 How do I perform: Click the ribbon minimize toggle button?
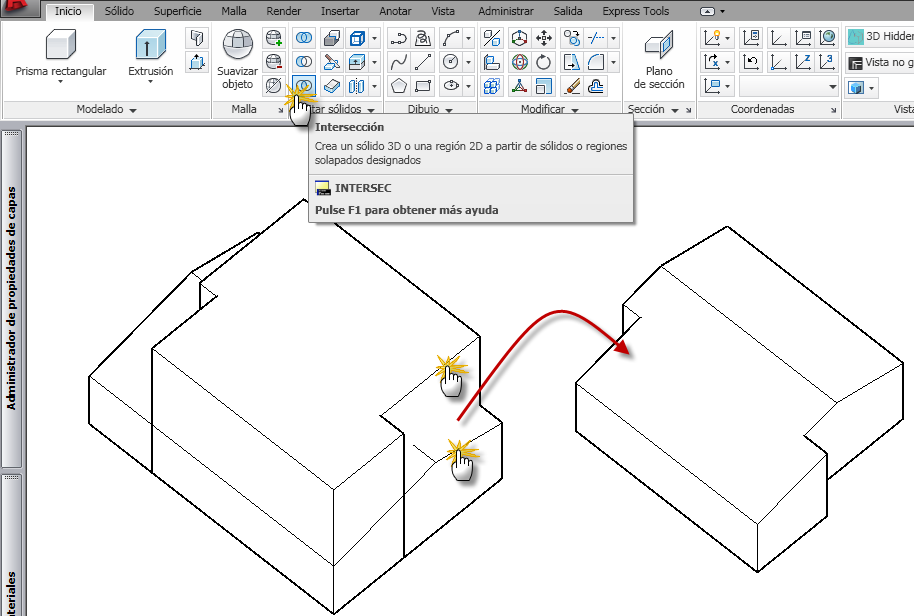(707, 11)
